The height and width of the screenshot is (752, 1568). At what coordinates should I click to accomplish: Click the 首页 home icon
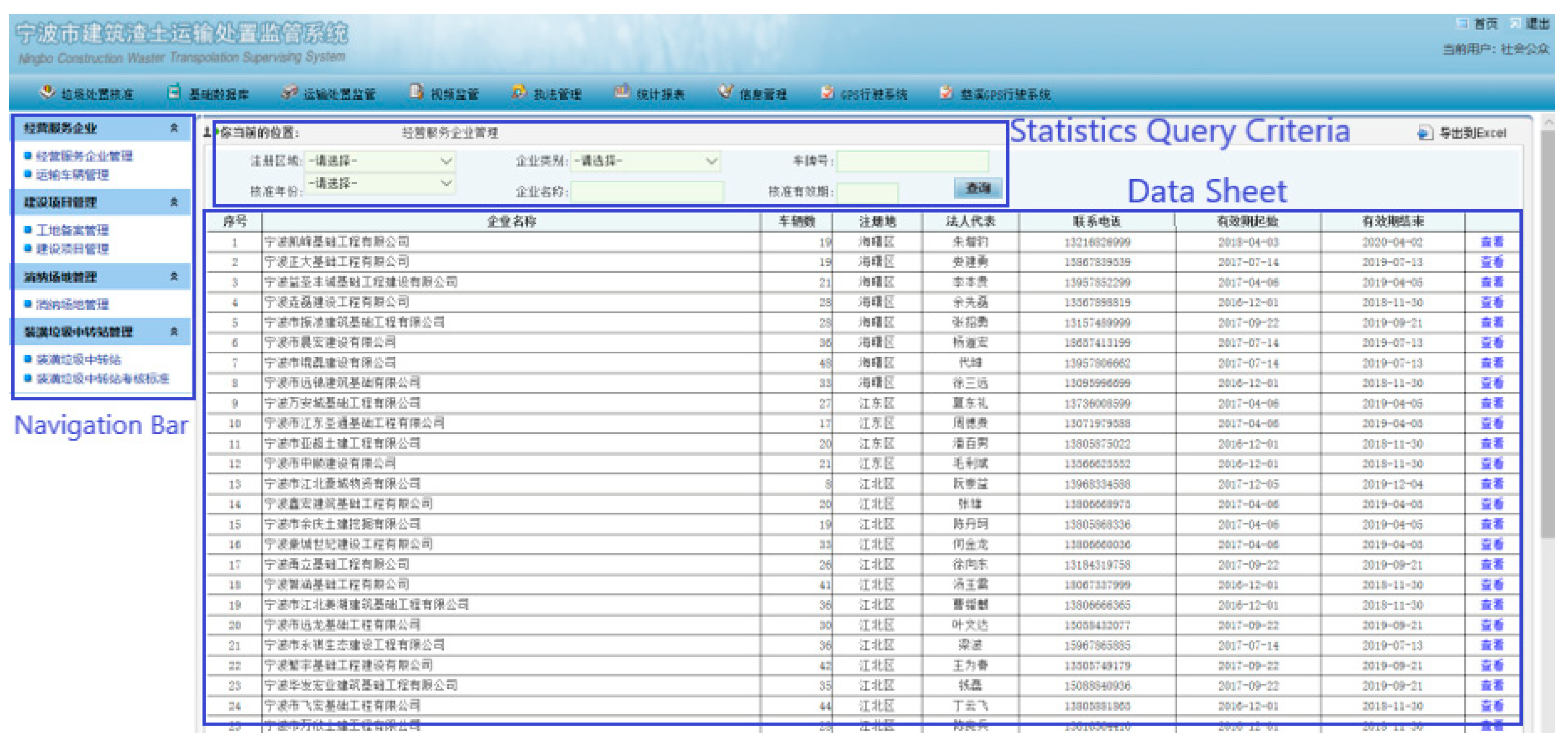point(1462,24)
